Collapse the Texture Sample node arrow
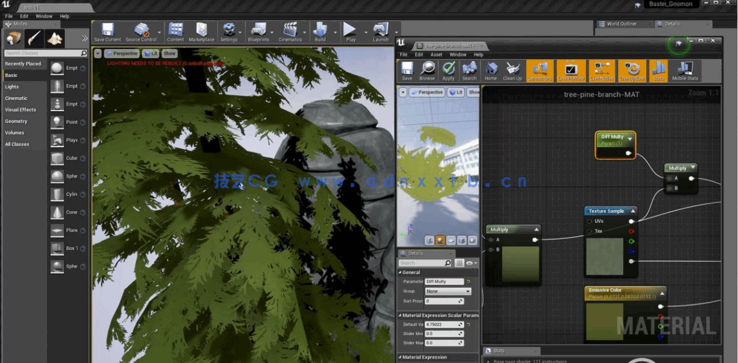The image size is (738, 363). coord(632,211)
